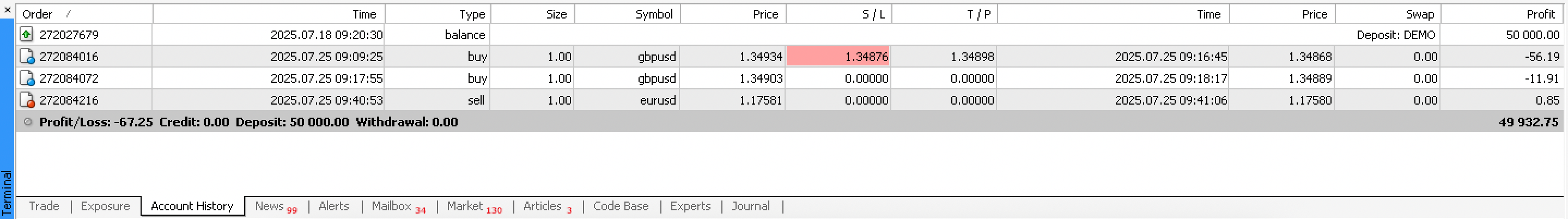The width and height of the screenshot is (1568, 219).
Task: Click close time 2025.07.25 09:18:17
Action: click(x=1170, y=78)
